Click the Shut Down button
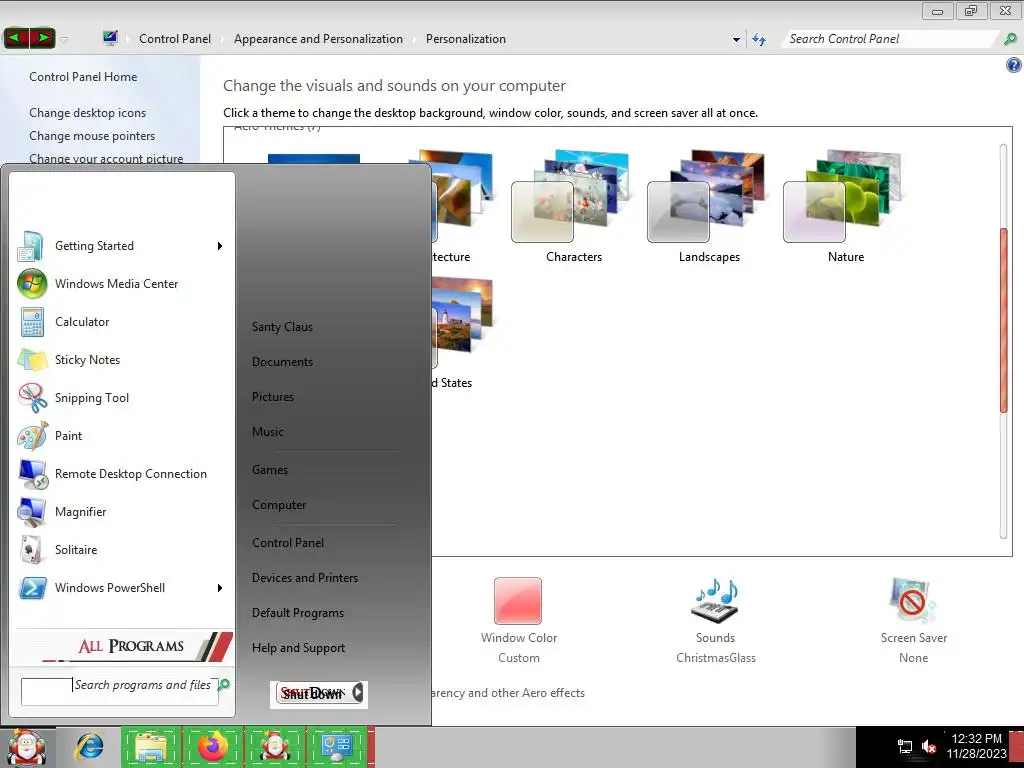The image size is (1024, 768). 311,694
